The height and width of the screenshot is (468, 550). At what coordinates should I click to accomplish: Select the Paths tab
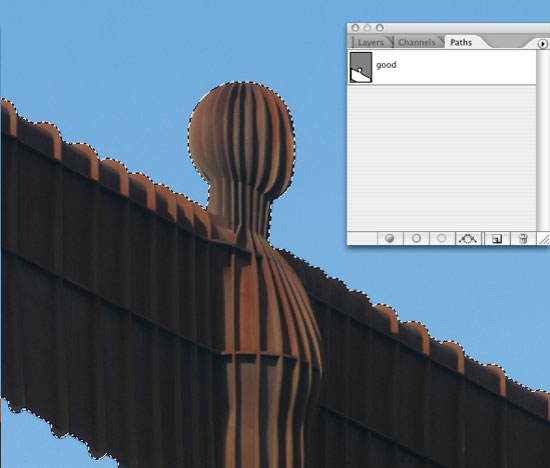pyautogui.click(x=461, y=42)
